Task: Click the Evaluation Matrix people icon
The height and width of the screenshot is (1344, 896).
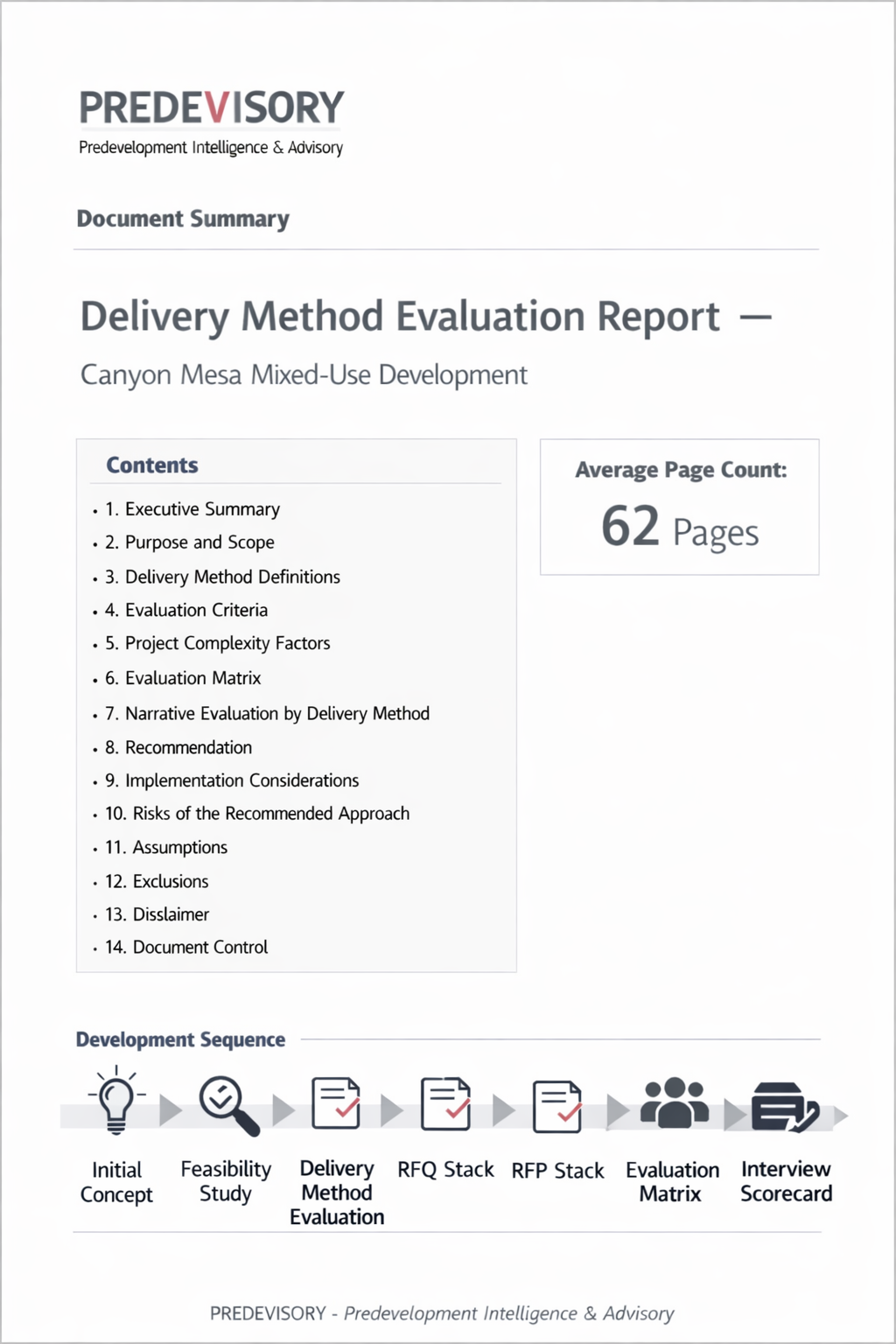Action: (674, 1102)
